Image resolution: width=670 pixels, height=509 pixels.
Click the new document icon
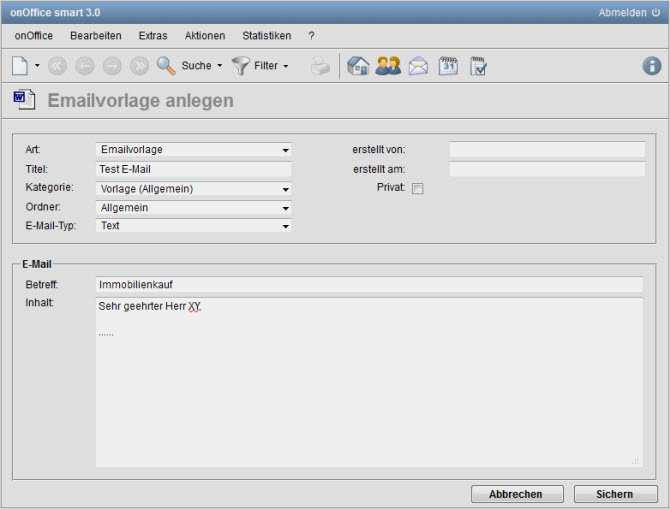point(20,66)
